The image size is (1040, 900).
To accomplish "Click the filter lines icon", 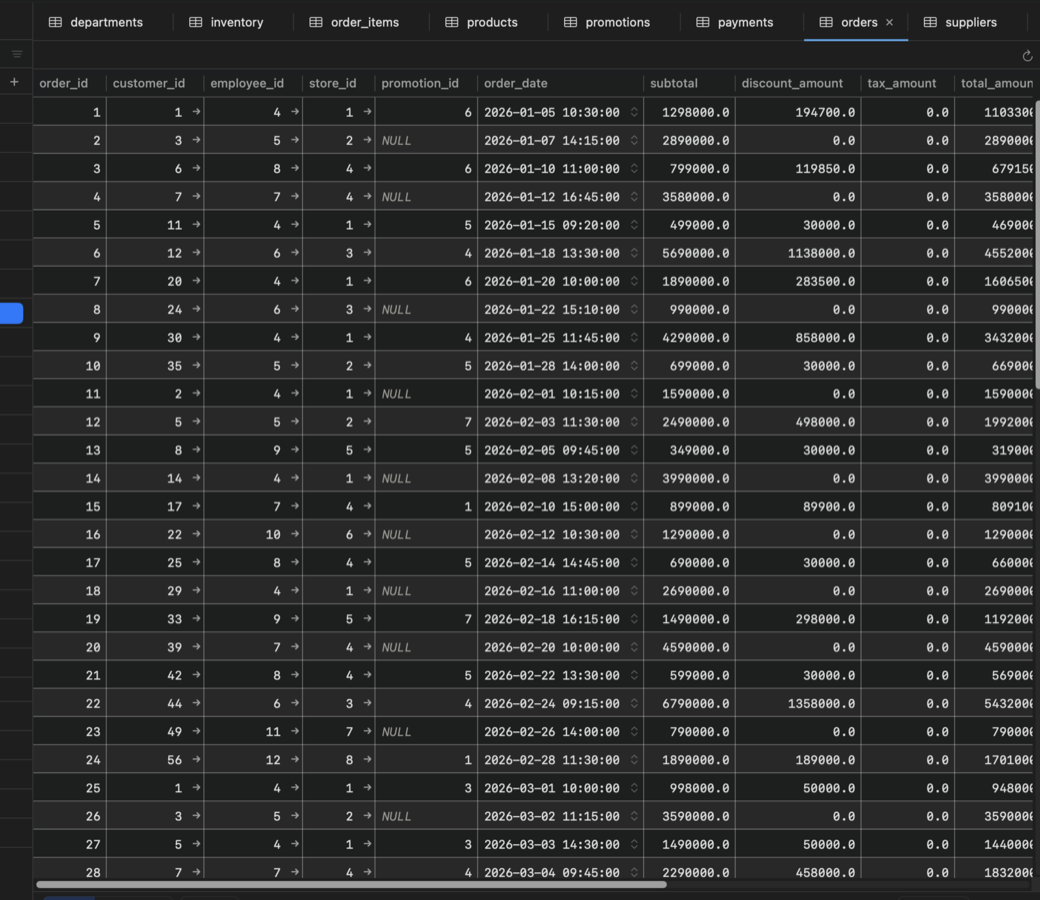I will point(17,54).
